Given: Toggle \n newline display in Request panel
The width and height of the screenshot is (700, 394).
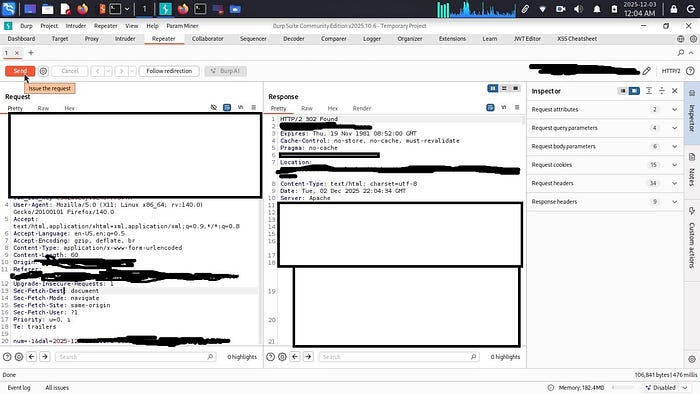Looking at the screenshot, I should click(x=240, y=108).
